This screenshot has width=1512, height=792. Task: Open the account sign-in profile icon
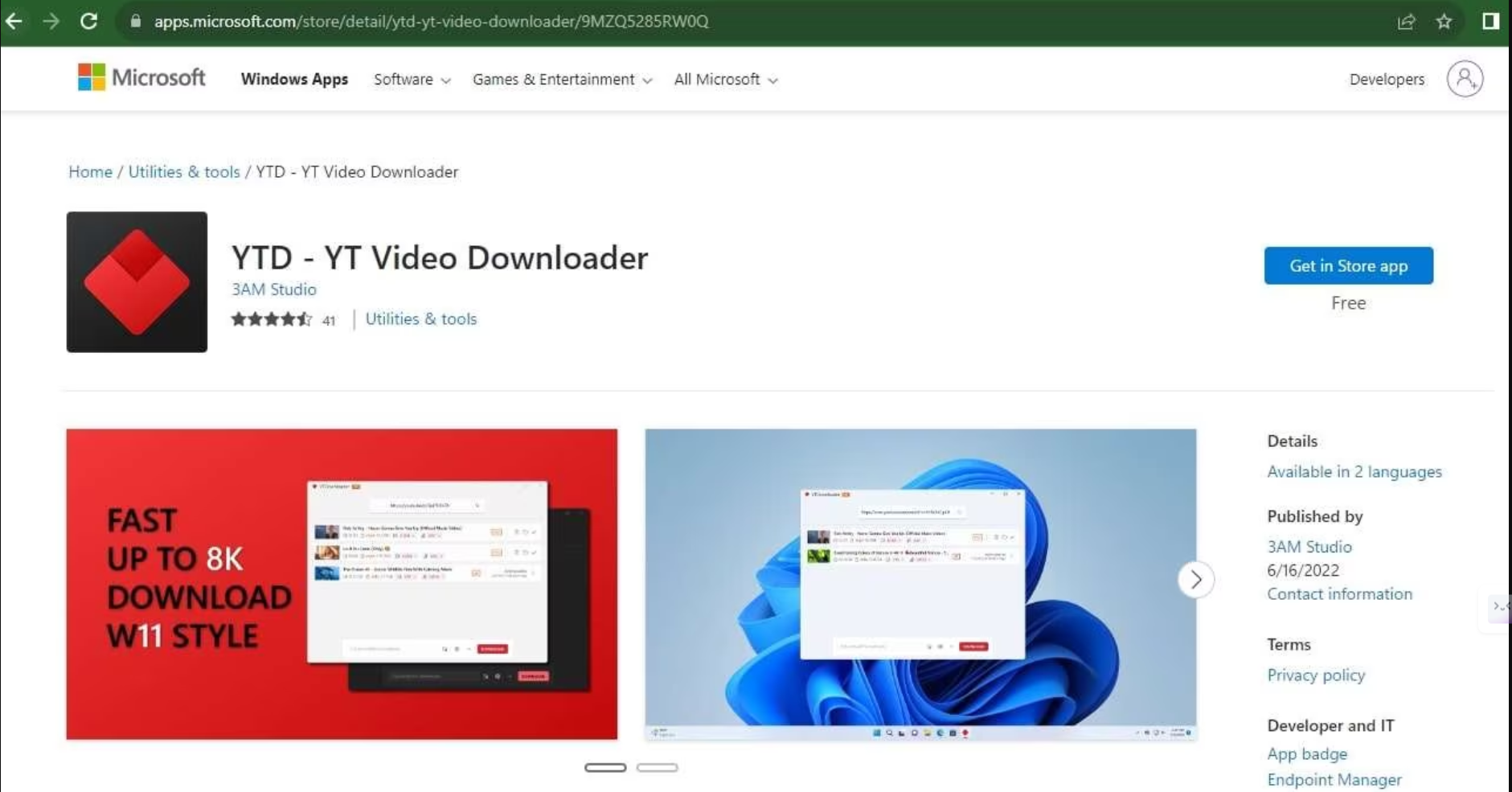pyautogui.click(x=1465, y=79)
